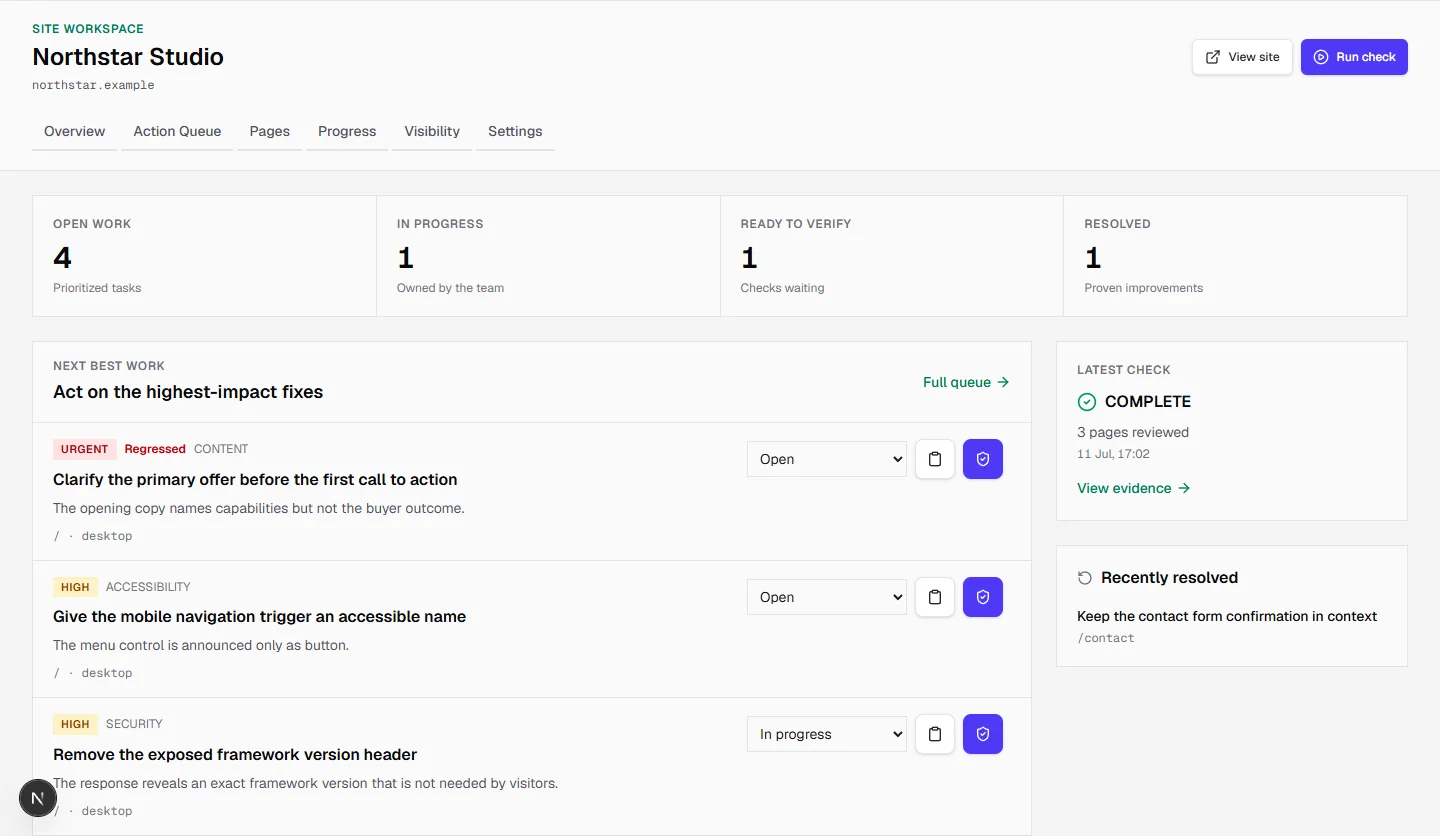Open the Next.js dev tools badge
This screenshot has height=836, width=1440.
point(38,798)
